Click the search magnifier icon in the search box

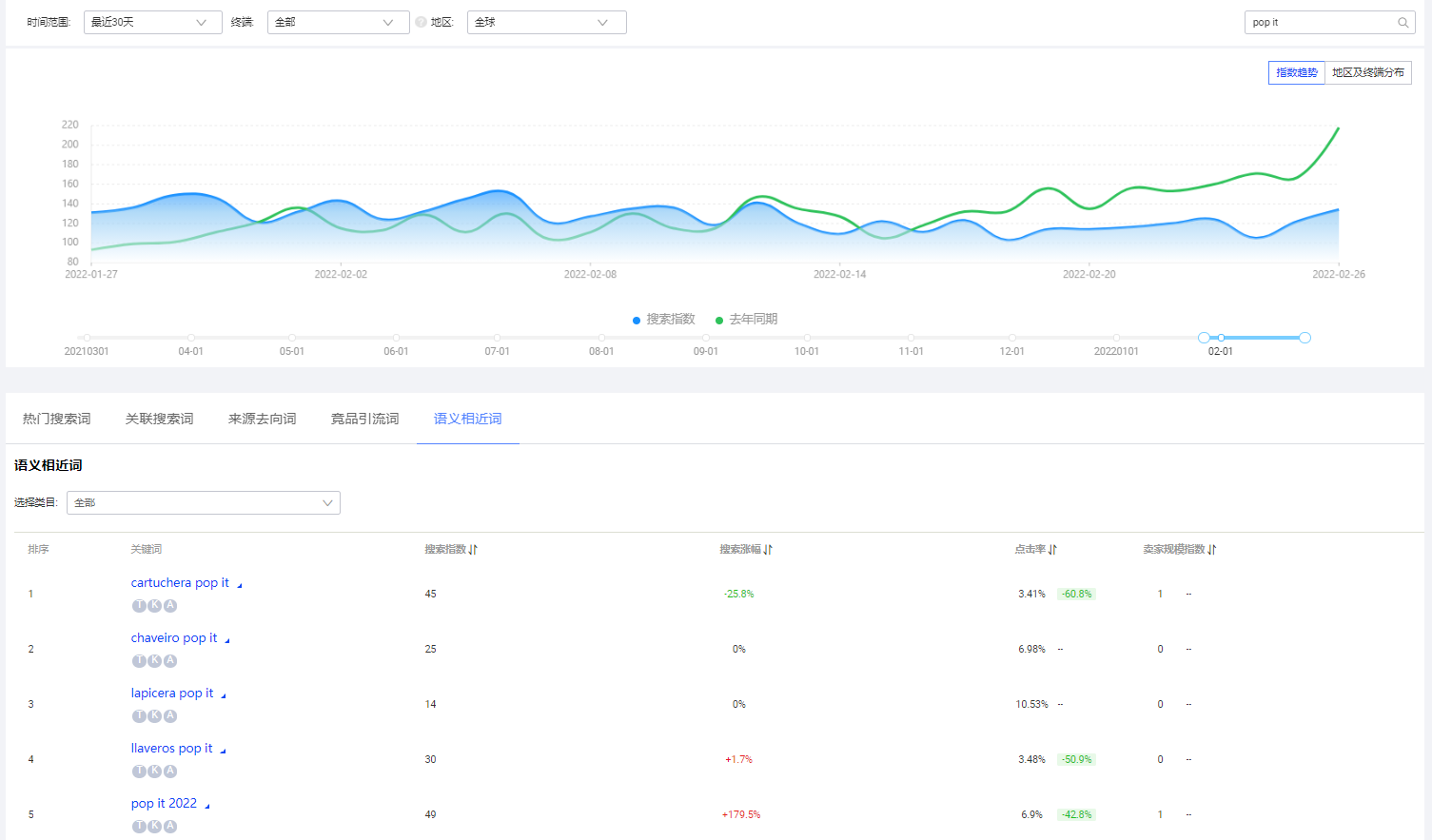[x=1403, y=23]
